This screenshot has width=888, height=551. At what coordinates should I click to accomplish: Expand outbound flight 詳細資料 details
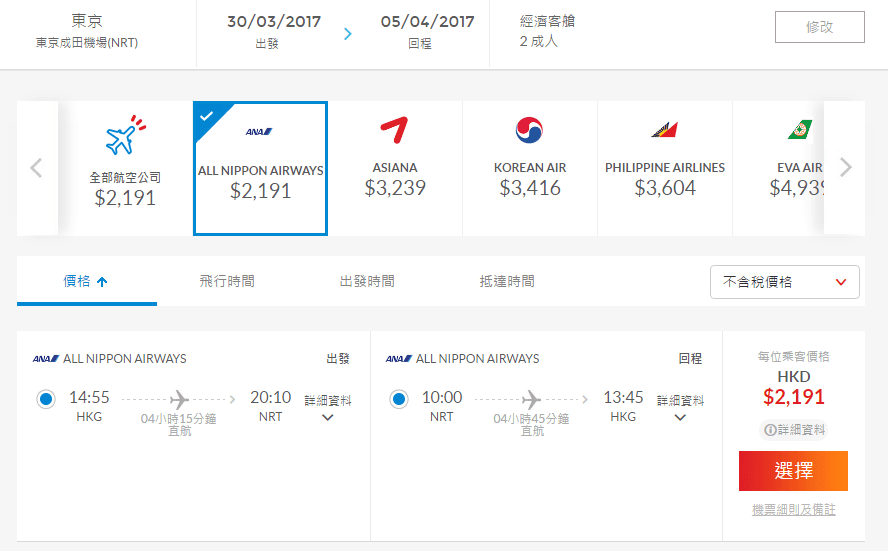click(x=328, y=408)
